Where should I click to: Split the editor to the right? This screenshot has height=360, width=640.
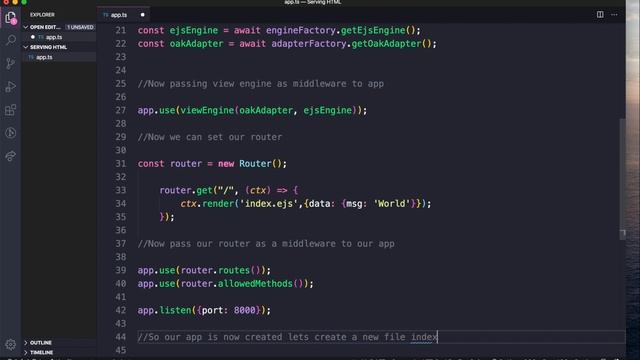pyautogui.click(x=600, y=15)
